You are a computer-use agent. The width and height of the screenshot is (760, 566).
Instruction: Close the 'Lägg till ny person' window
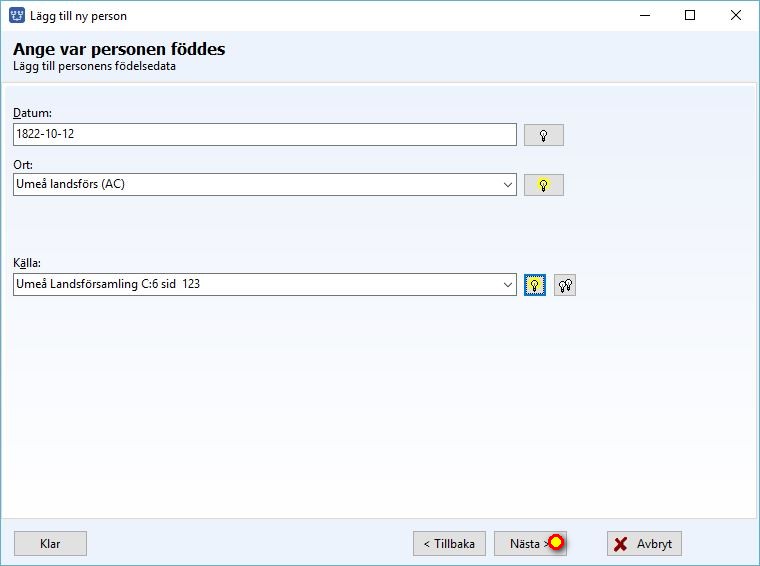pos(736,16)
